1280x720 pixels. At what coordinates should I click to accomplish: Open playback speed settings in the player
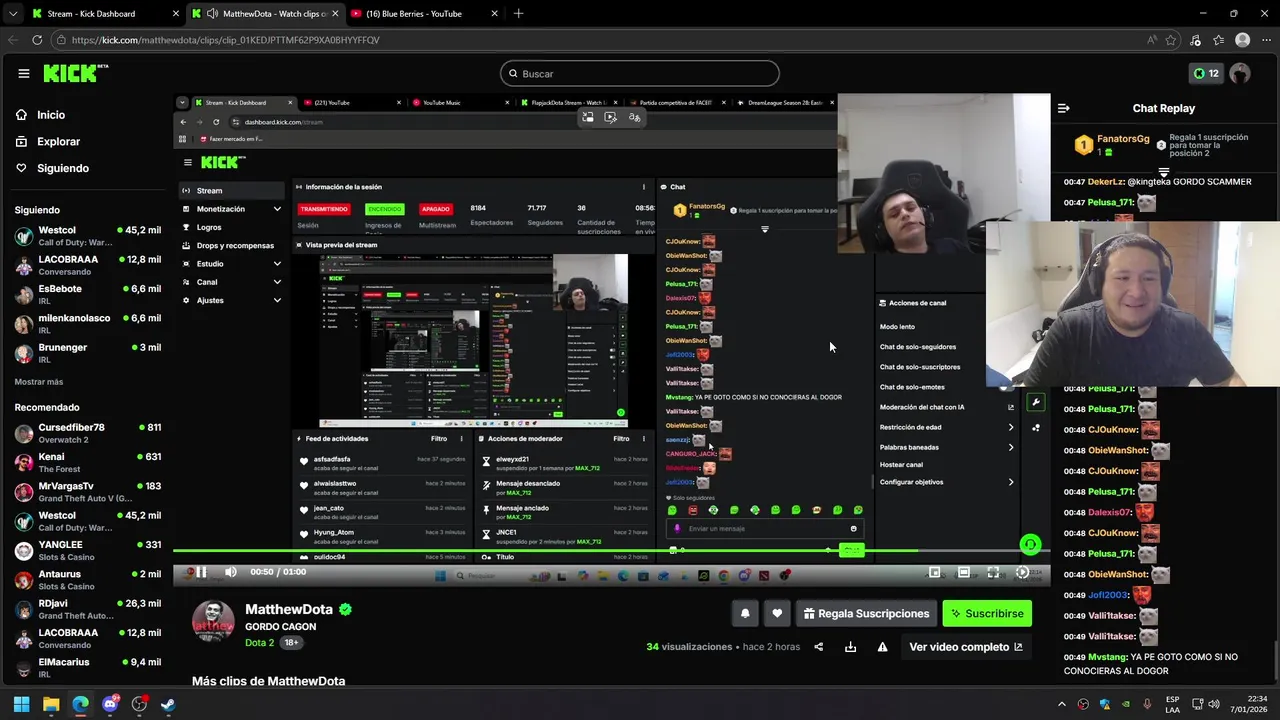pyautogui.click(x=1022, y=572)
